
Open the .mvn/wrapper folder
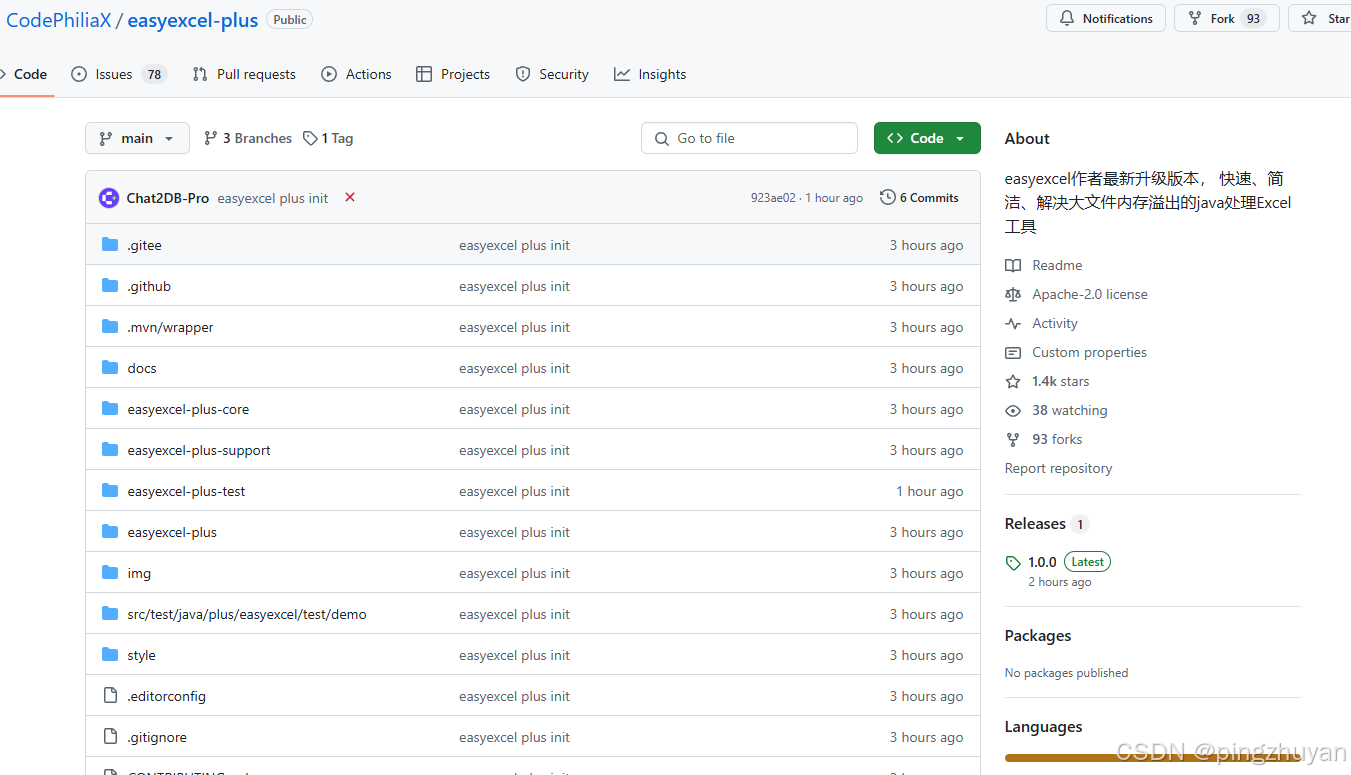click(x=170, y=327)
